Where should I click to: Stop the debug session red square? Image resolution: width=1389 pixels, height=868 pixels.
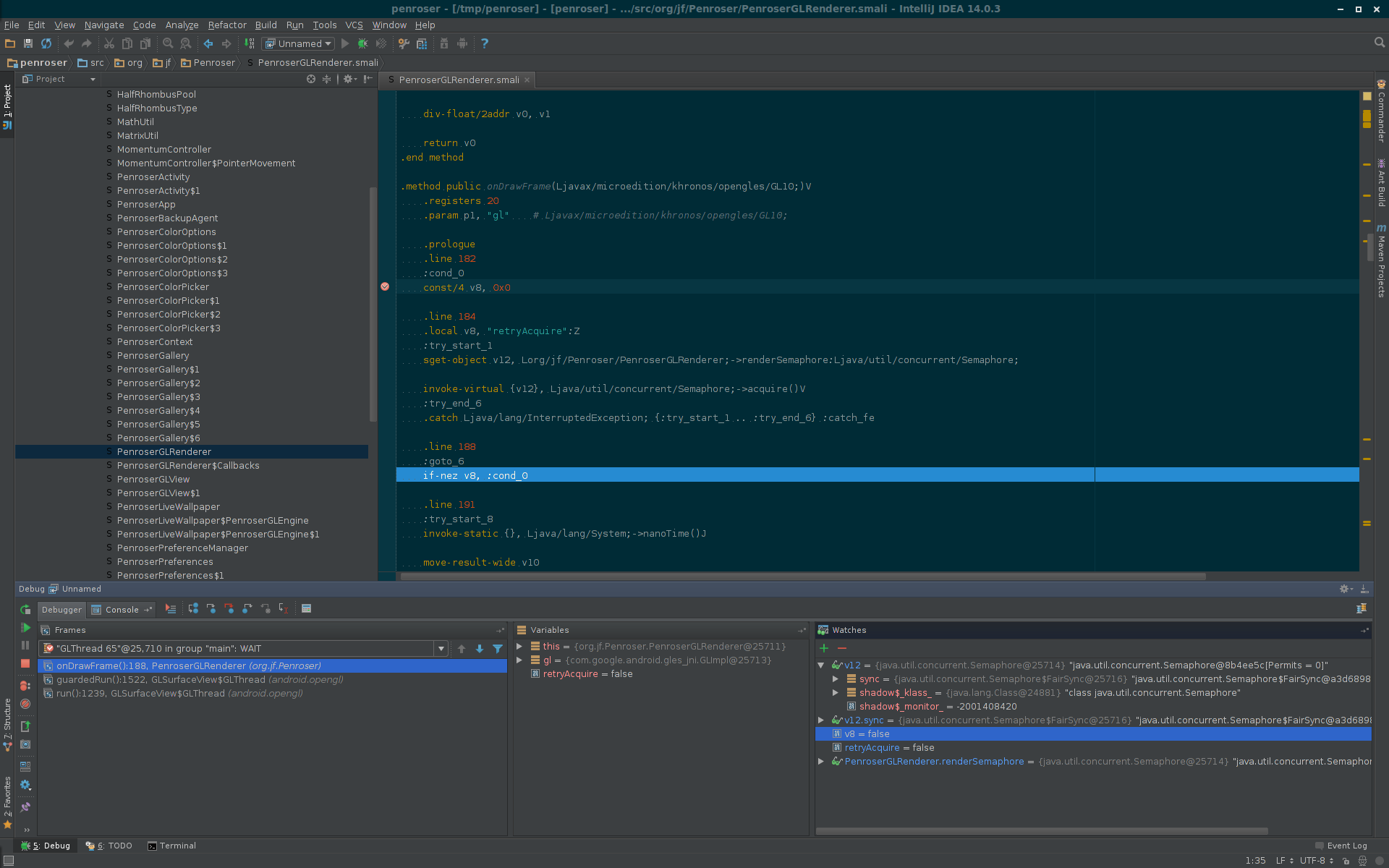(25, 663)
